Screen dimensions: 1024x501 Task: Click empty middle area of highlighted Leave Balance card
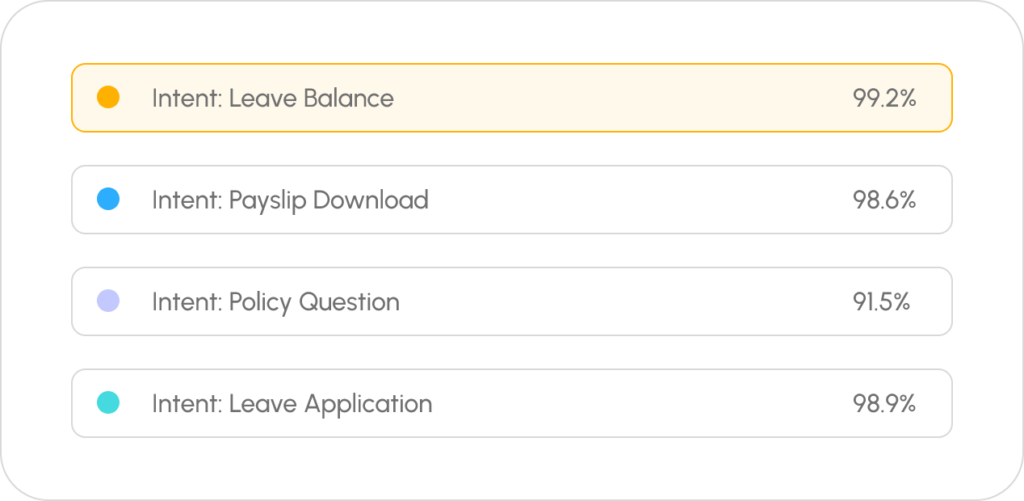point(620,98)
